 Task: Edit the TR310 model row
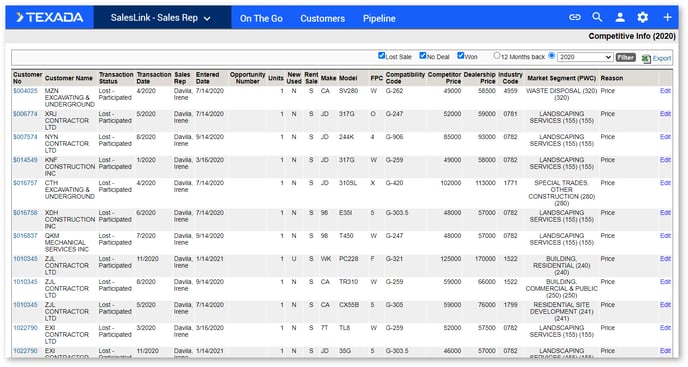pyautogui.click(x=665, y=282)
